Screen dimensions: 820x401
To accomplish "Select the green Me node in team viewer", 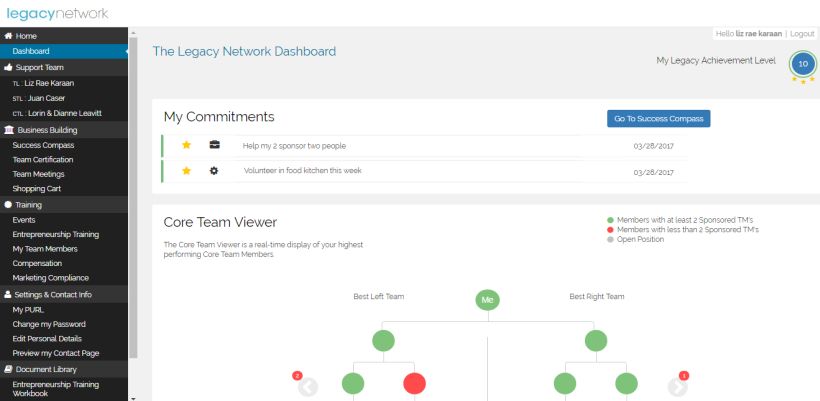I will point(487,299).
